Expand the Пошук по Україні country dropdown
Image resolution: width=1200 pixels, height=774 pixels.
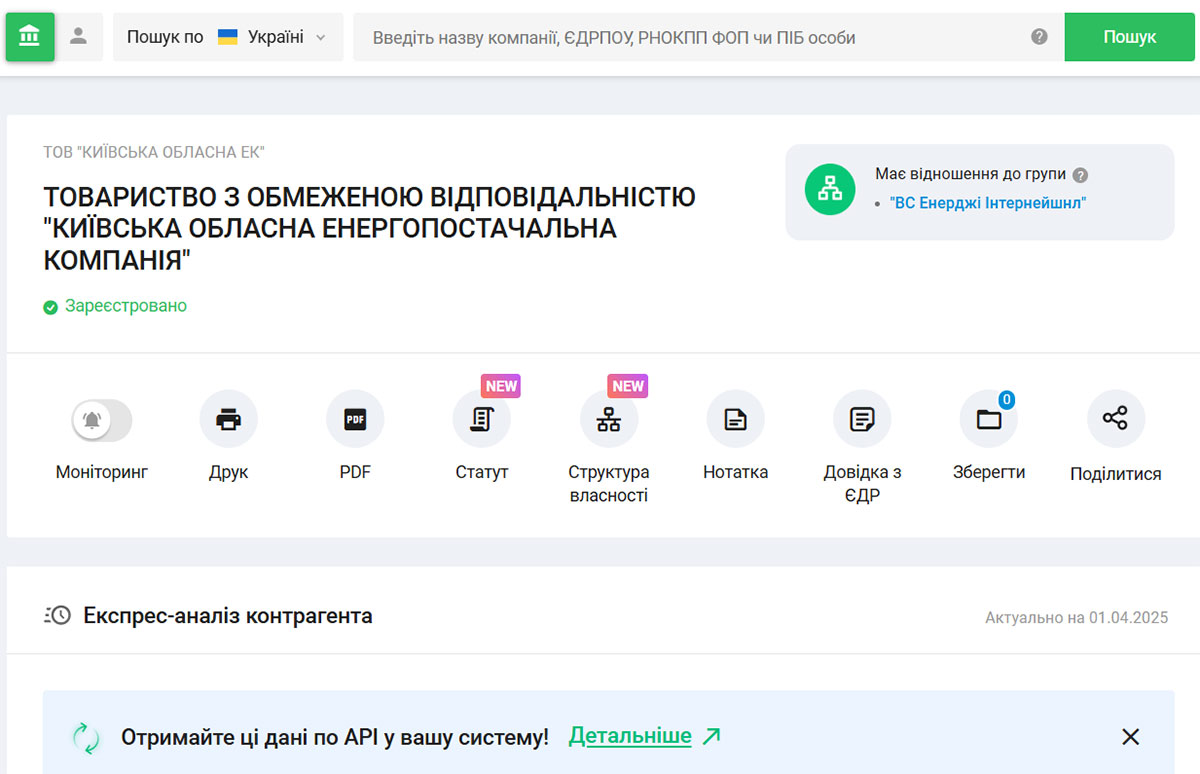click(x=227, y=37)
